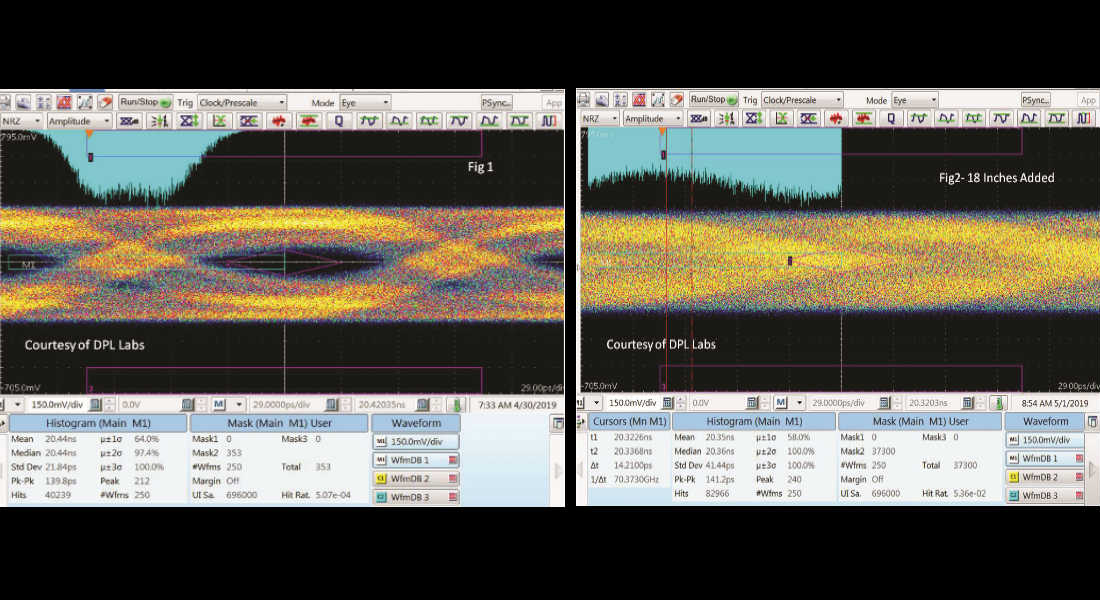
Task: Click the eraser clear-data icon in Fig 2
Action: [x=676, y=100]
